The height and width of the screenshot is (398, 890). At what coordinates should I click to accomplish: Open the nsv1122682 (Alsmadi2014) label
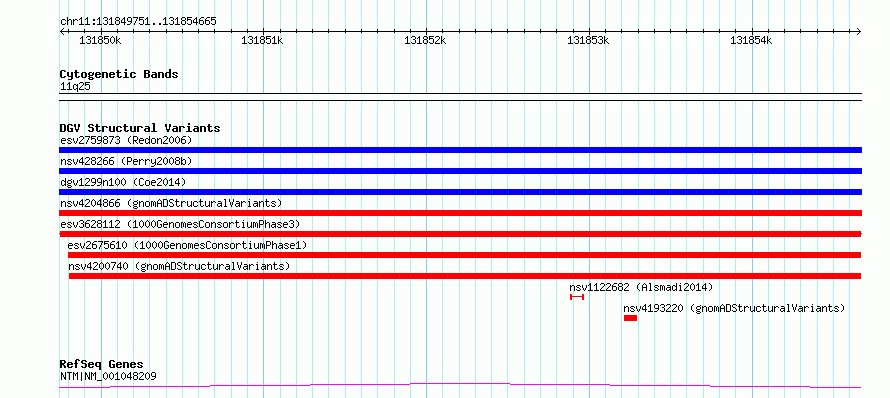(641, 287)
